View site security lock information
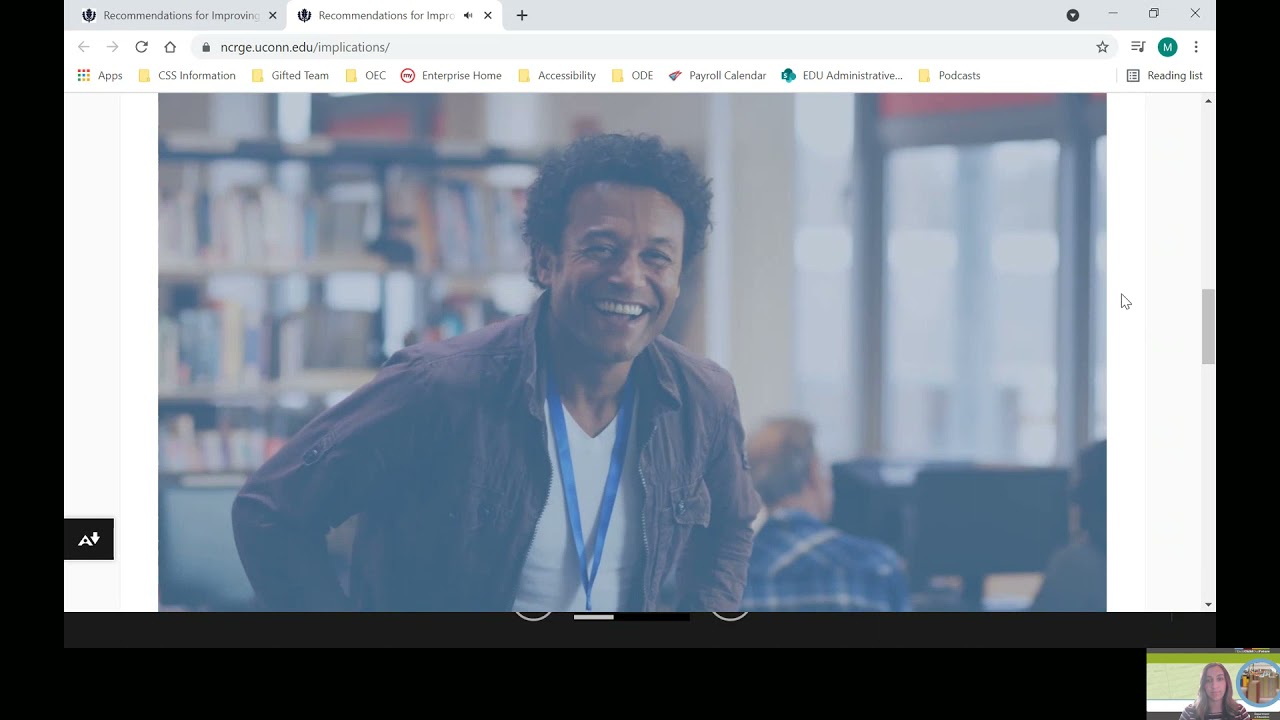Viewport: 1280px width, 720px height. click(206, 47)
